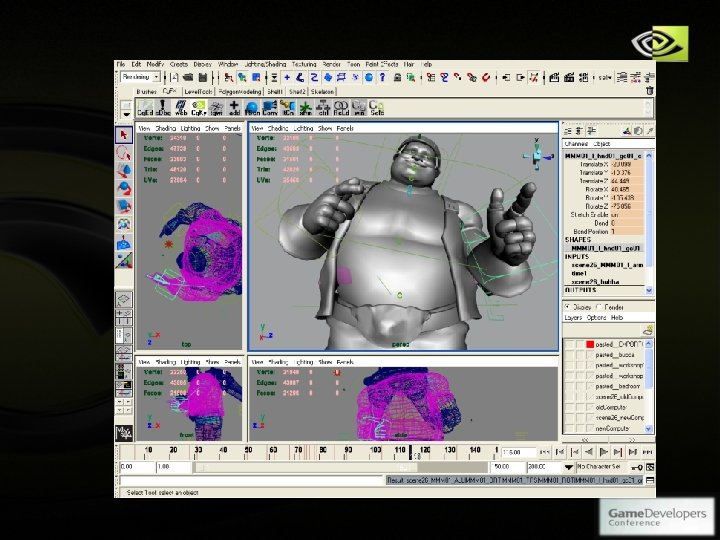Click the green star shelf icon

tap(305, 108)
